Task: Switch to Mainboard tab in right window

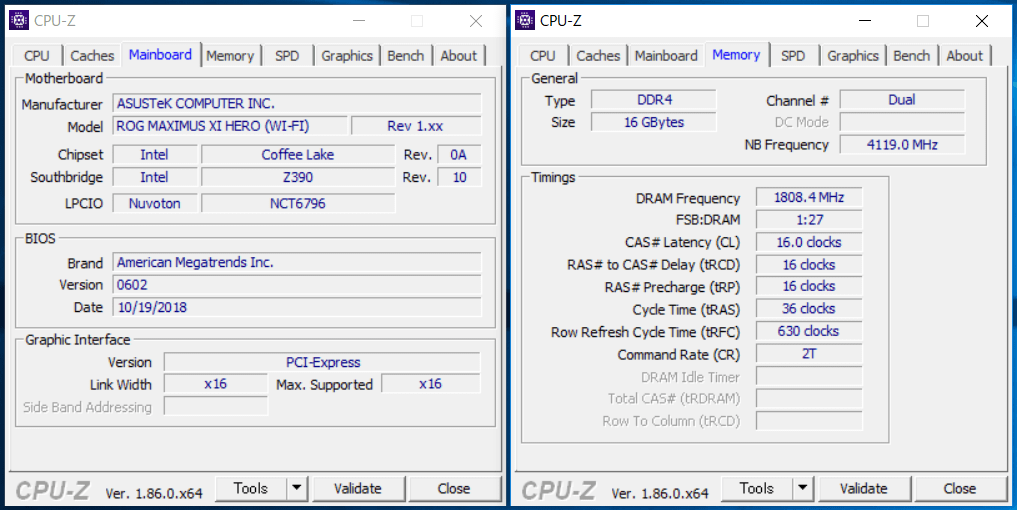Action: pyautogui.click(x=666, y=56)
